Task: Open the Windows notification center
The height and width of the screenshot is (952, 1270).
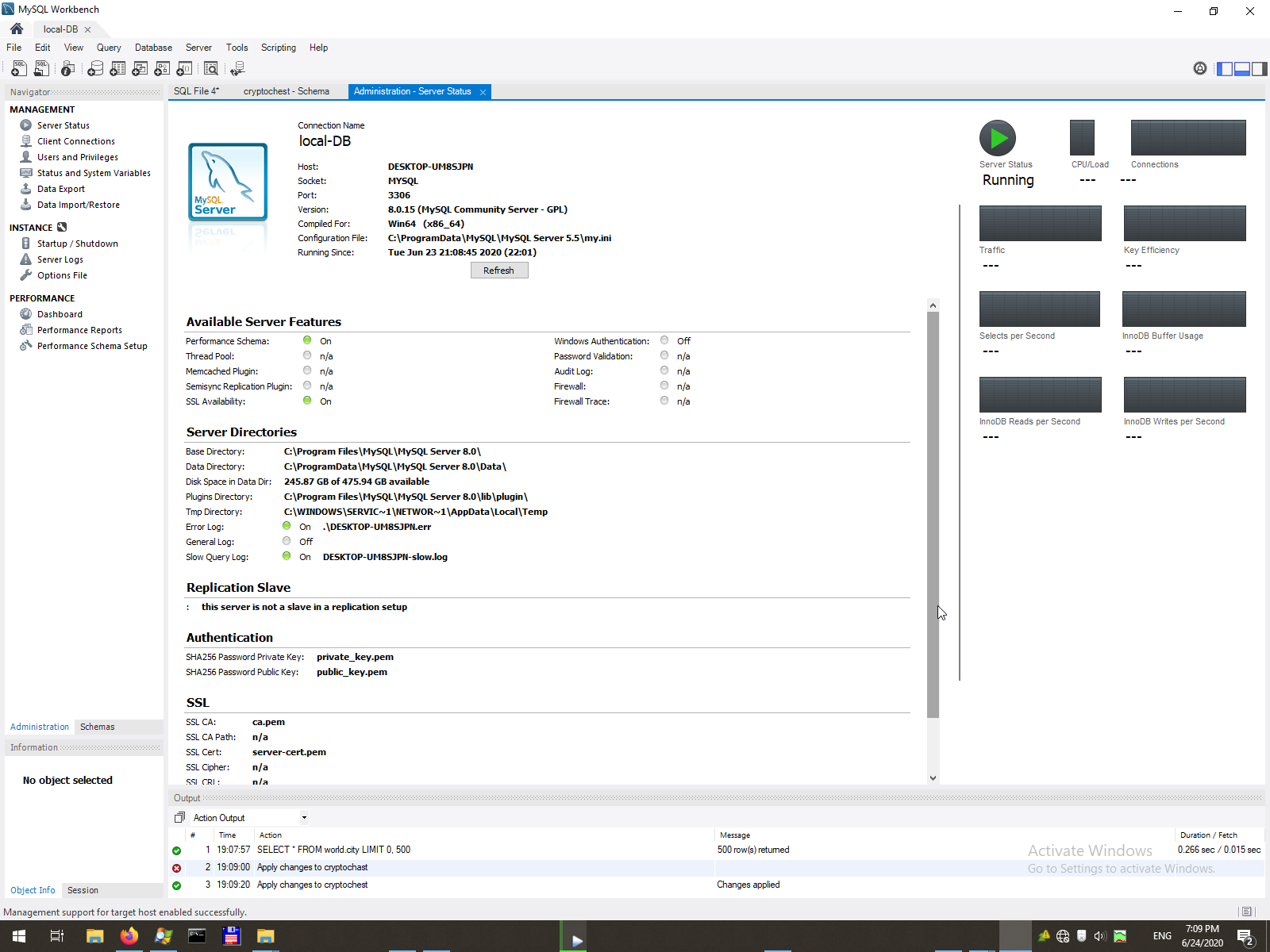Action: (1245, 936)
